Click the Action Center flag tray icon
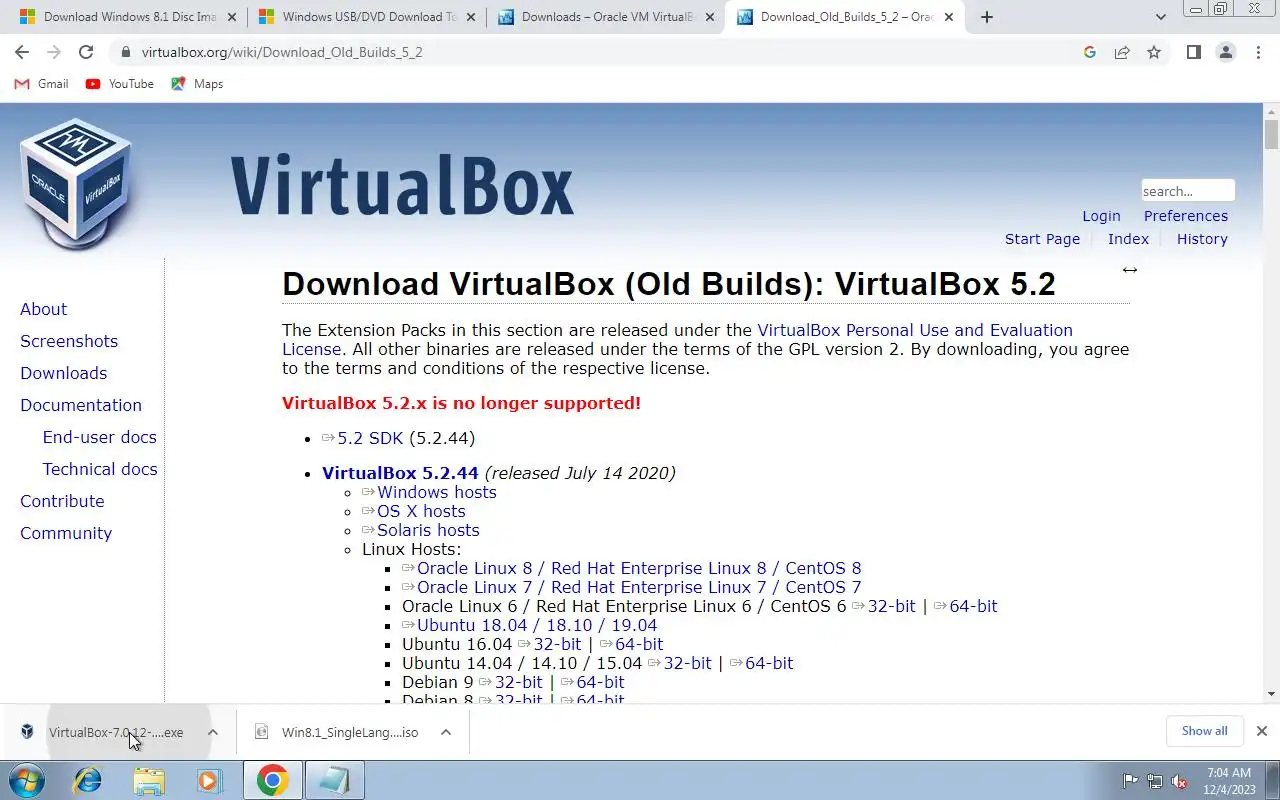 [1131, 781]
